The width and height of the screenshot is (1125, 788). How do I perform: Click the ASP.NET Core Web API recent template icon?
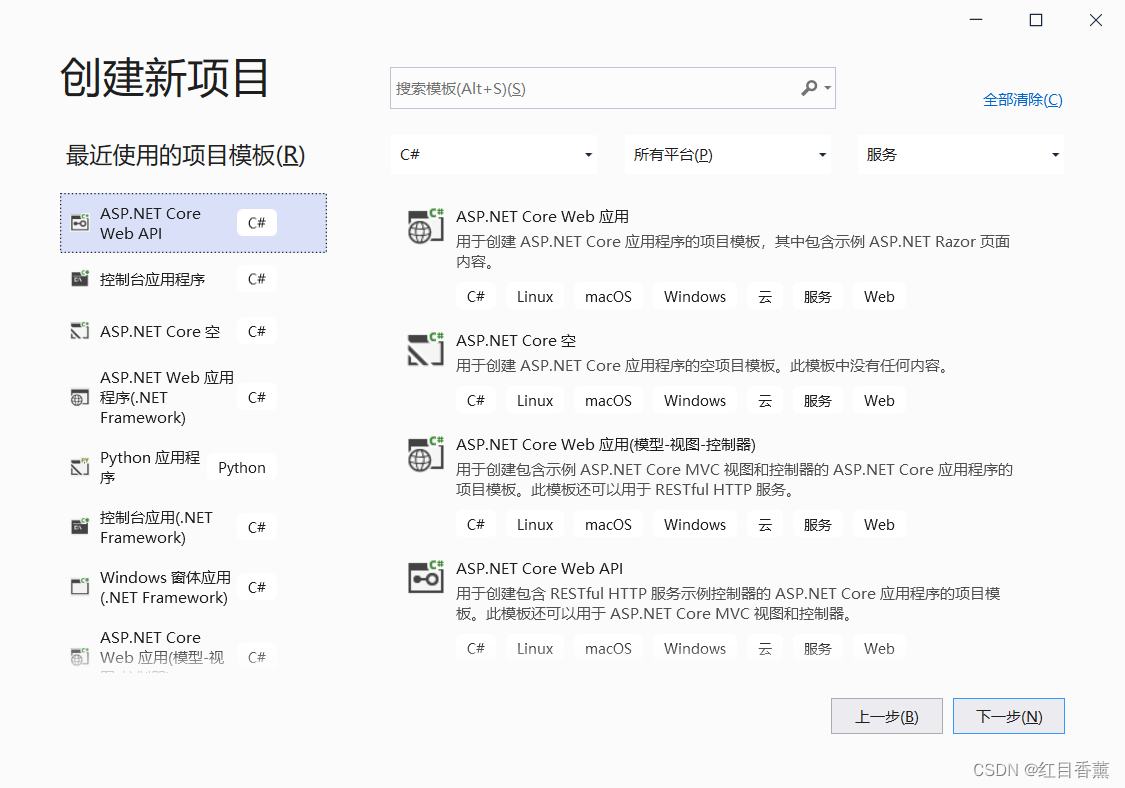(x=80, y=222)
